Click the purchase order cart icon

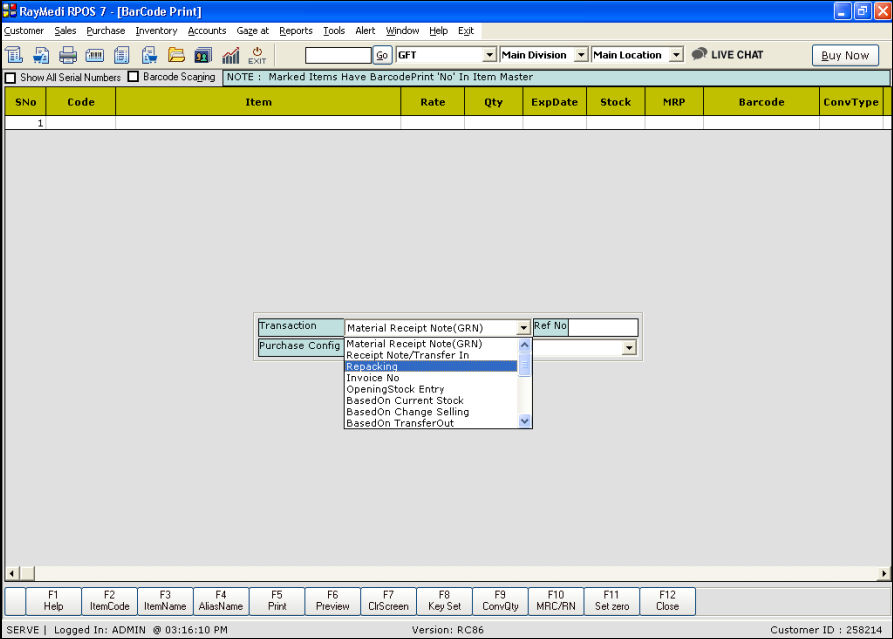(x=149, y=55)
